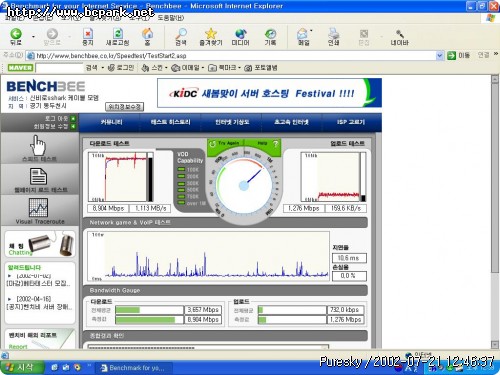The image size is (500, 375).
Task: Open the Naver toolbar search dropdown arrow
Action: click(x=103, y=68)
